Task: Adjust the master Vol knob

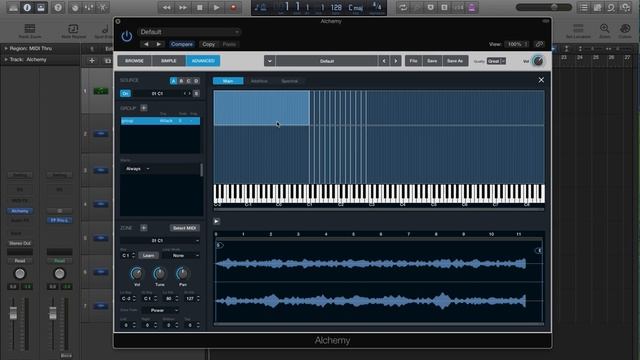Action: pyautogui.click(x=538, y=61)
